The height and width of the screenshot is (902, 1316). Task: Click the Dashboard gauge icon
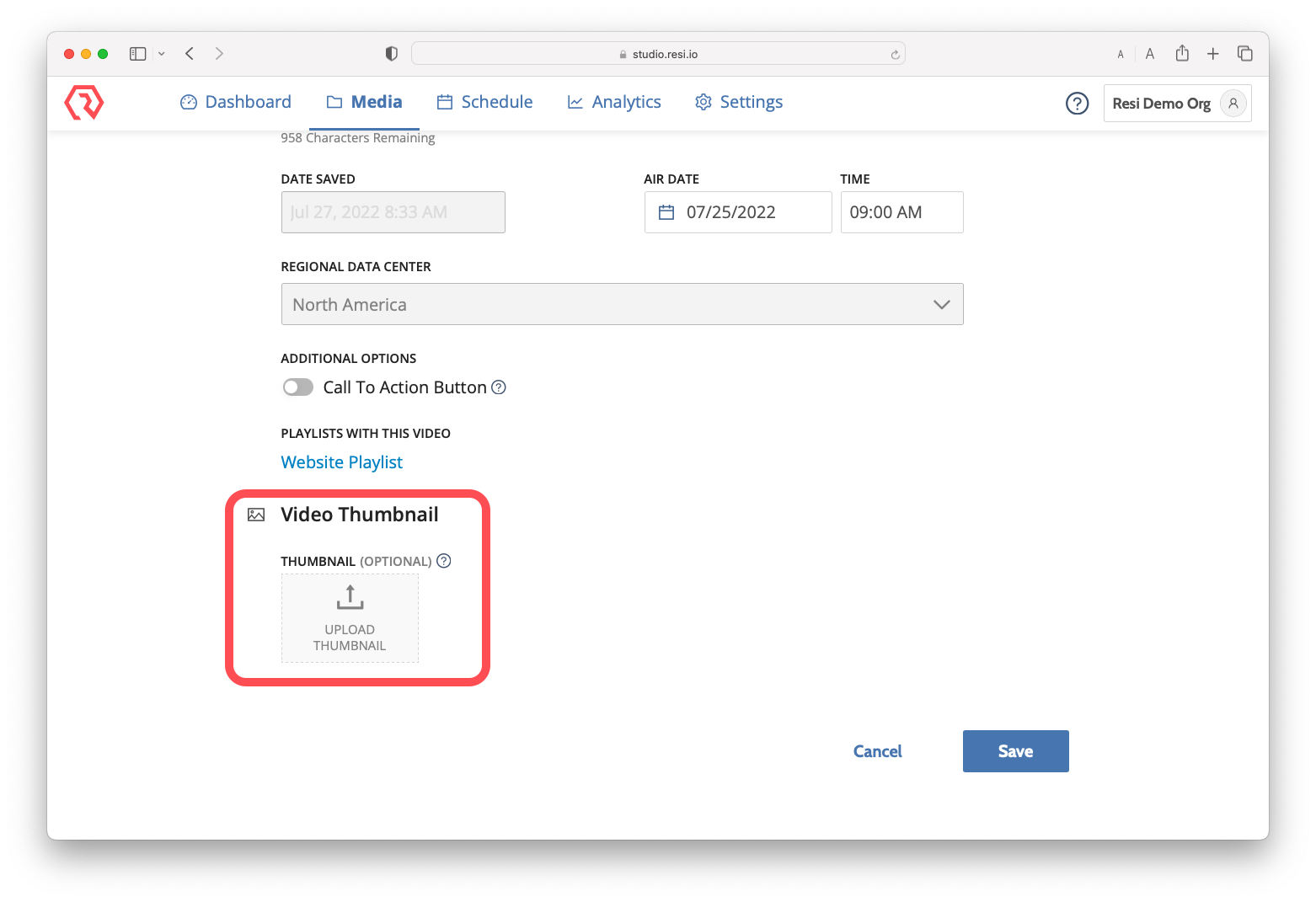pos(189,102)
